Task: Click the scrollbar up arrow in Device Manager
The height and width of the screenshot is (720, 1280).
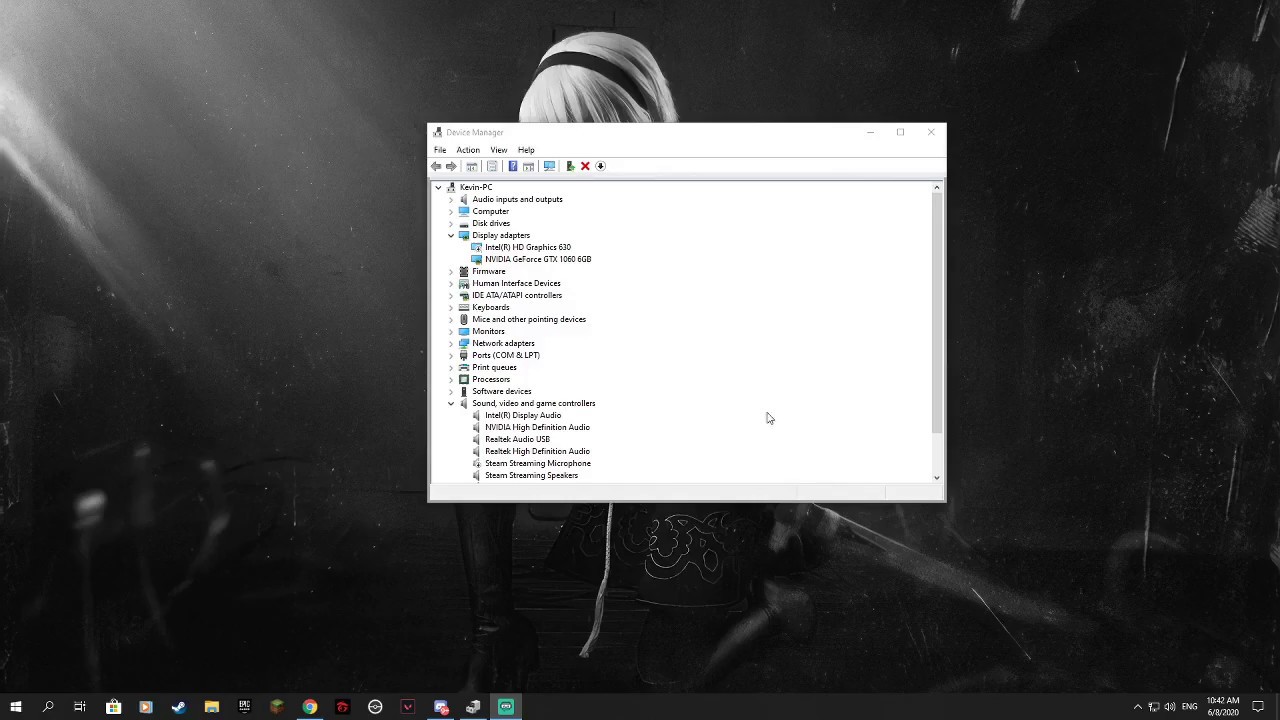Action: pos(937,187)
